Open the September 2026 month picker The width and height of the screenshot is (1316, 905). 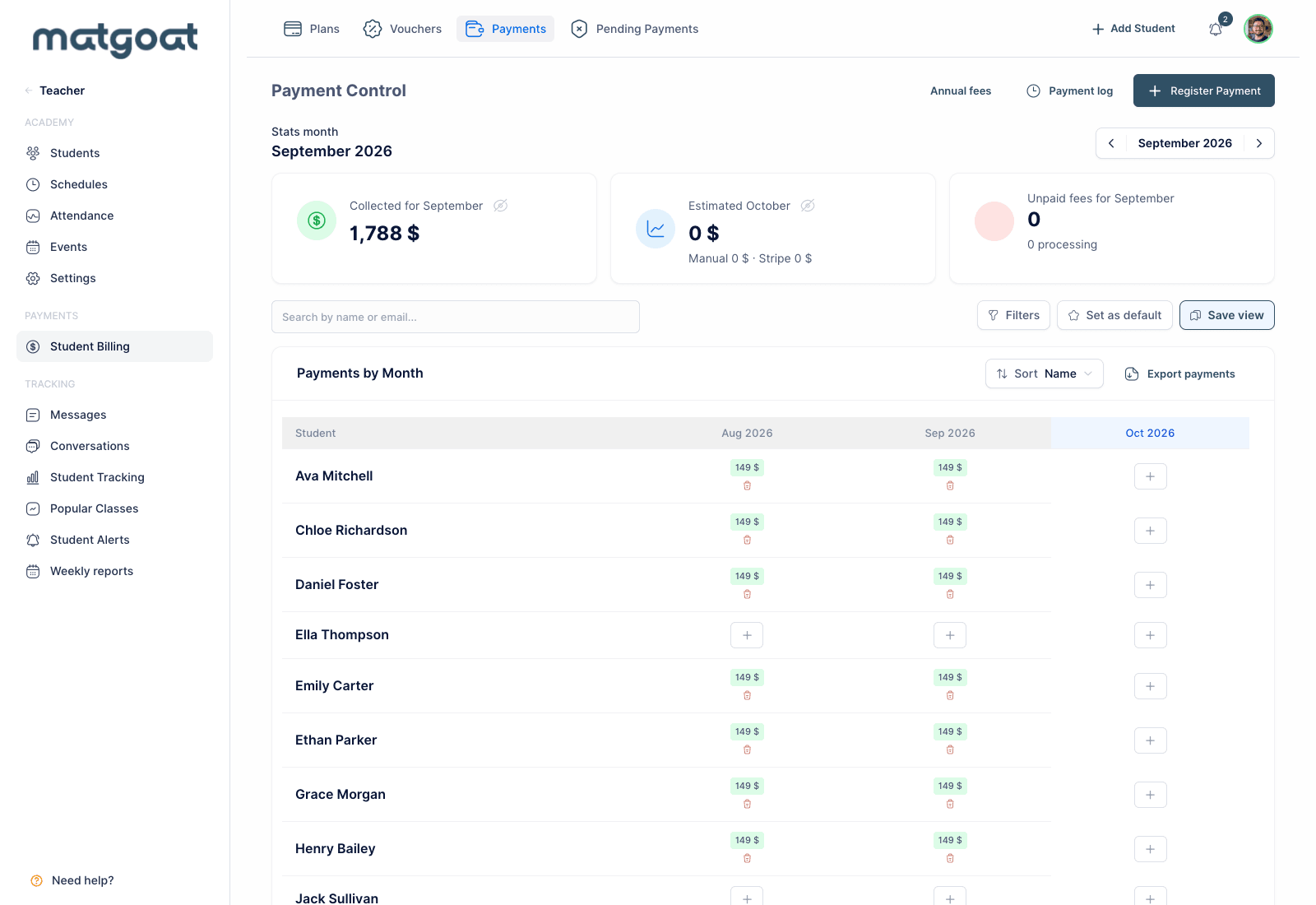[1184, 143]
